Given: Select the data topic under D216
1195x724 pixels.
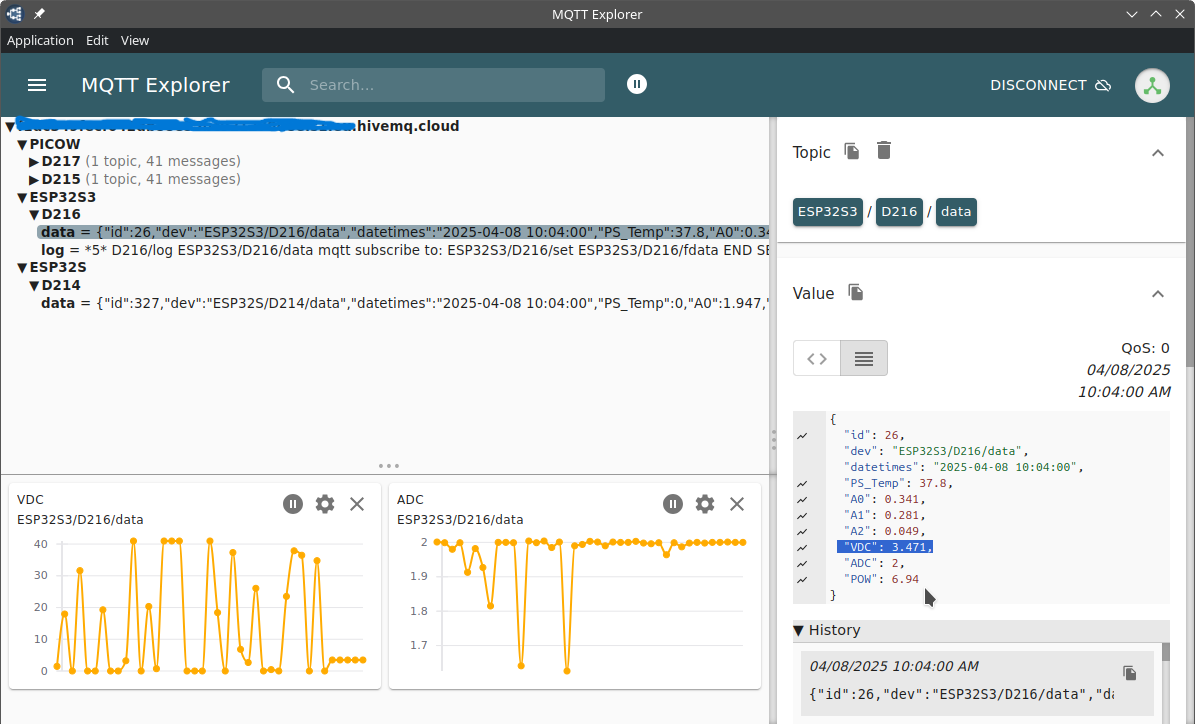Looking at the screenshot, I should [404, 232].
